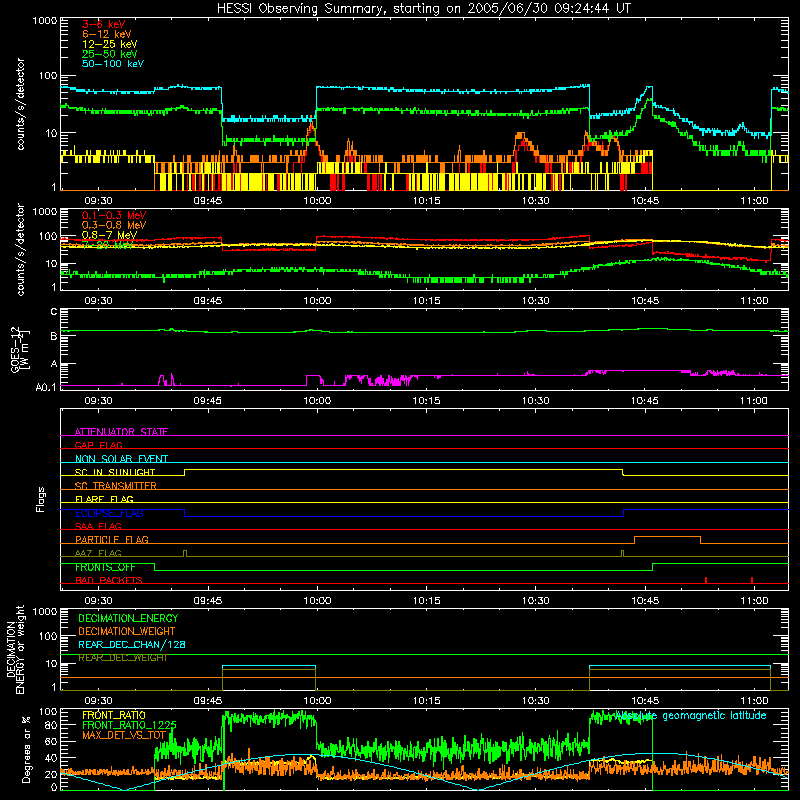Click the SC_TRANSMITTER flag label

point(115,486)
